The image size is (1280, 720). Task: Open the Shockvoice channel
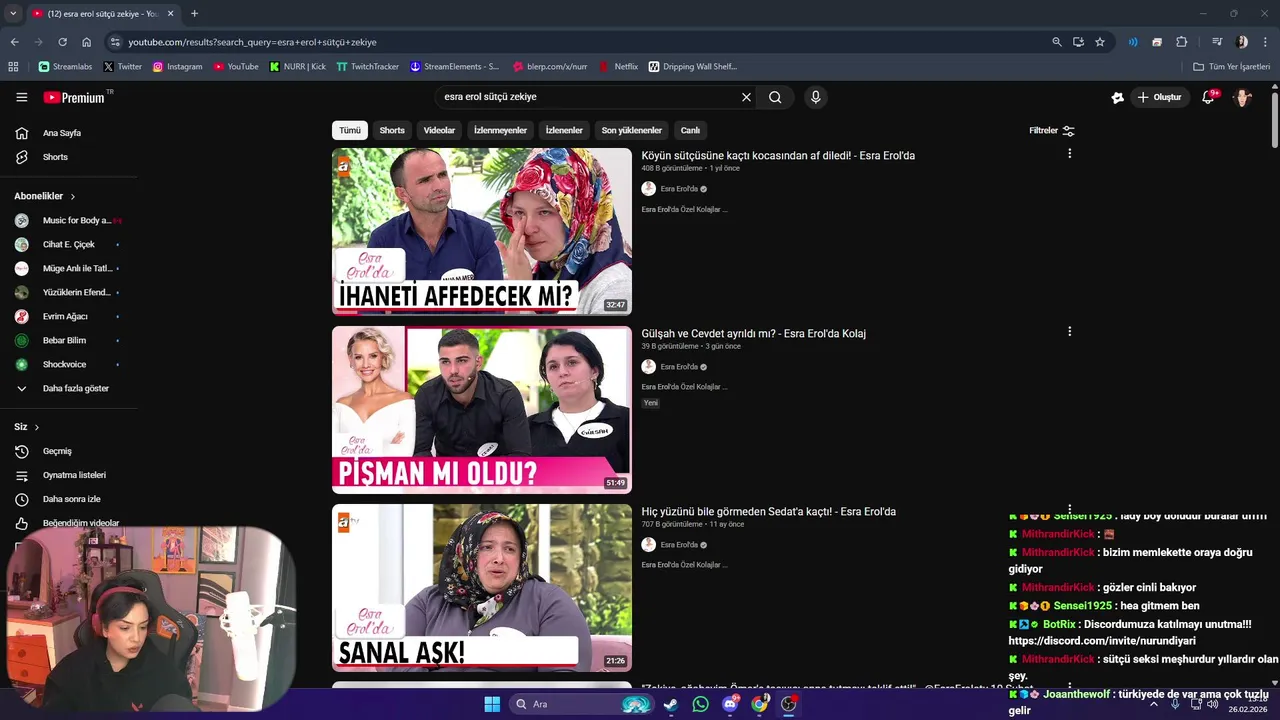point(68,364)
